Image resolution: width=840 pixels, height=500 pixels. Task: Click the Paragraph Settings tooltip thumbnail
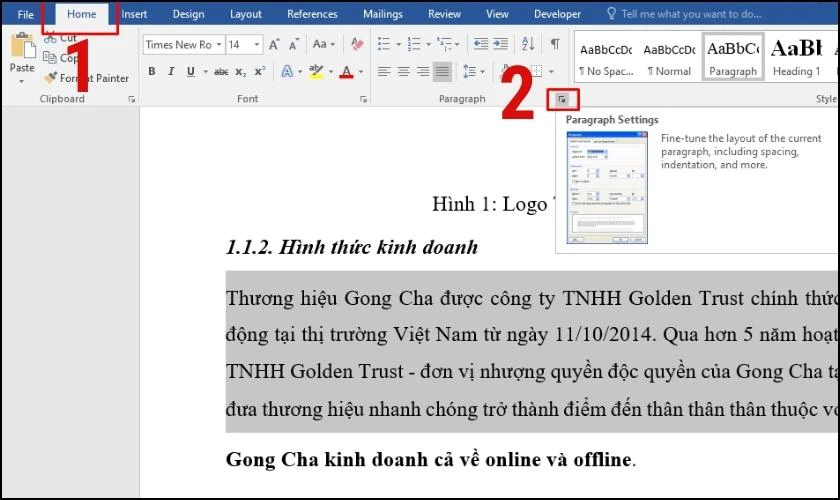click(x=607, y=187)
